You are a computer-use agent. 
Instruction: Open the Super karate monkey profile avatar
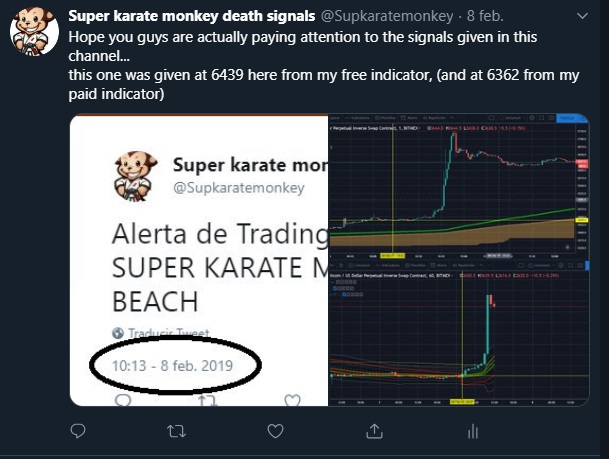coord(34,32)
